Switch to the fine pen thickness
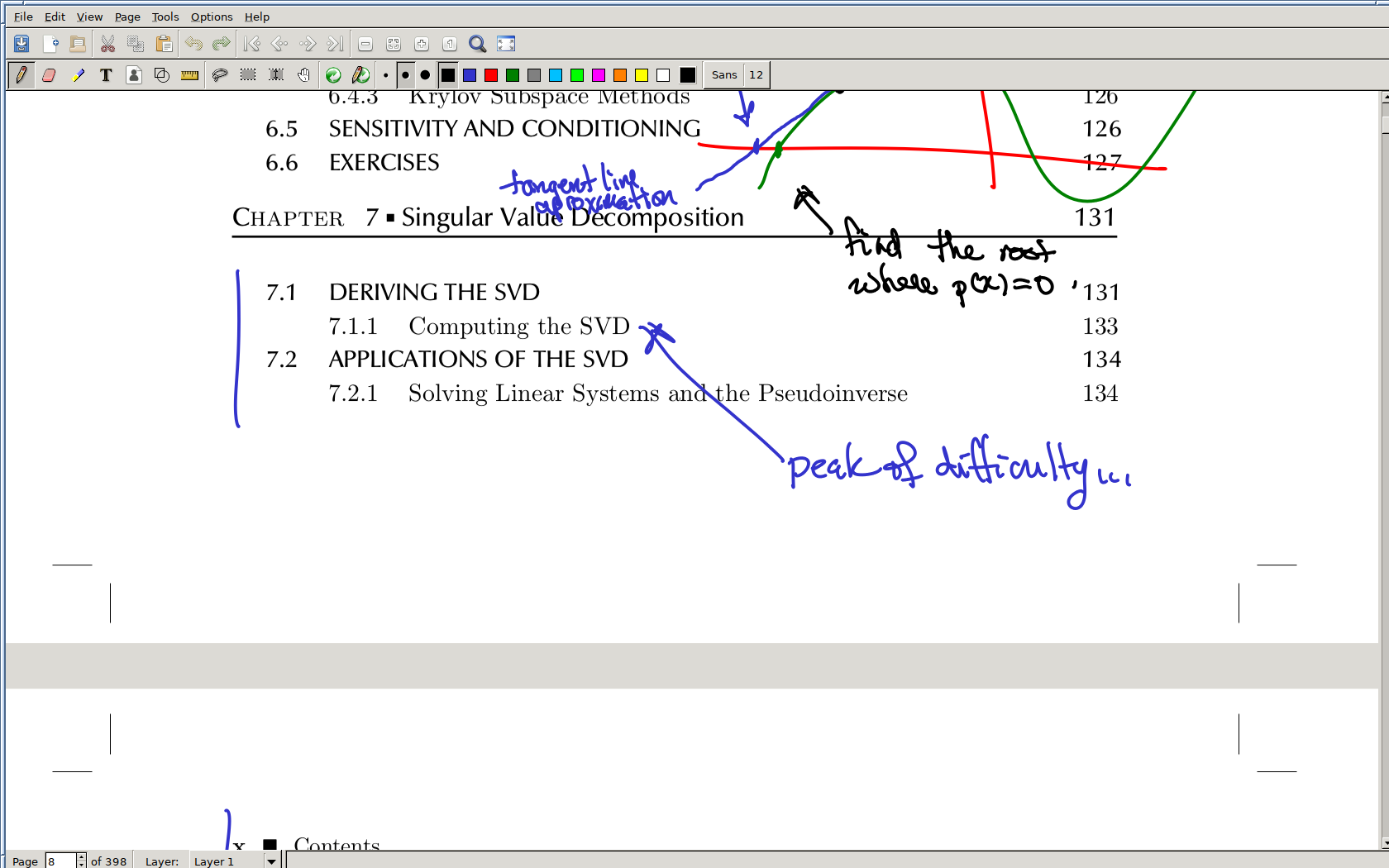The width and height of the screenshot is (1389, 868). pyautogui.click(x=385, y=75)
